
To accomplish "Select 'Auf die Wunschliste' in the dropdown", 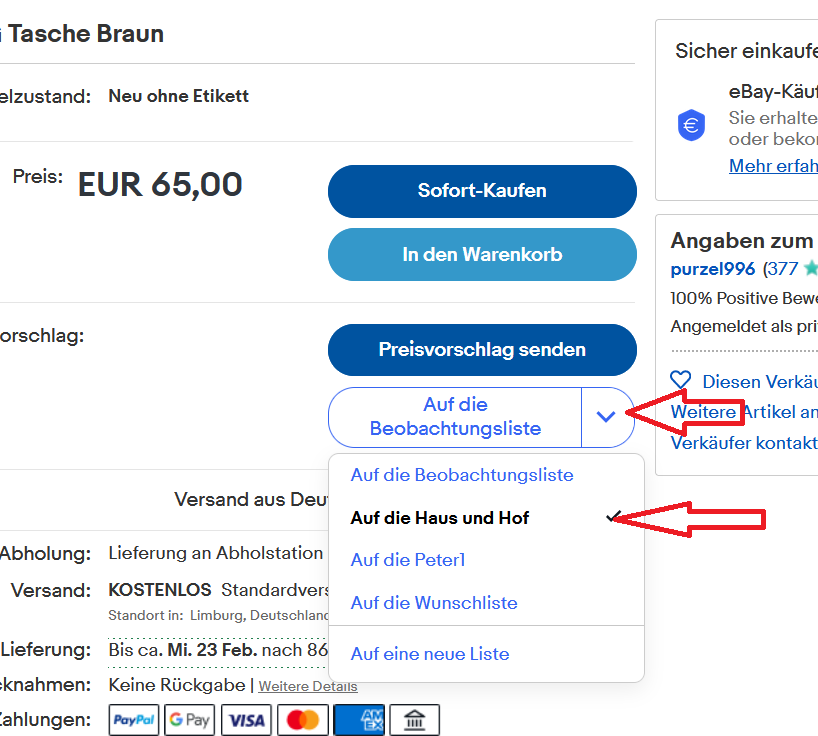I will tap(434, 603).
